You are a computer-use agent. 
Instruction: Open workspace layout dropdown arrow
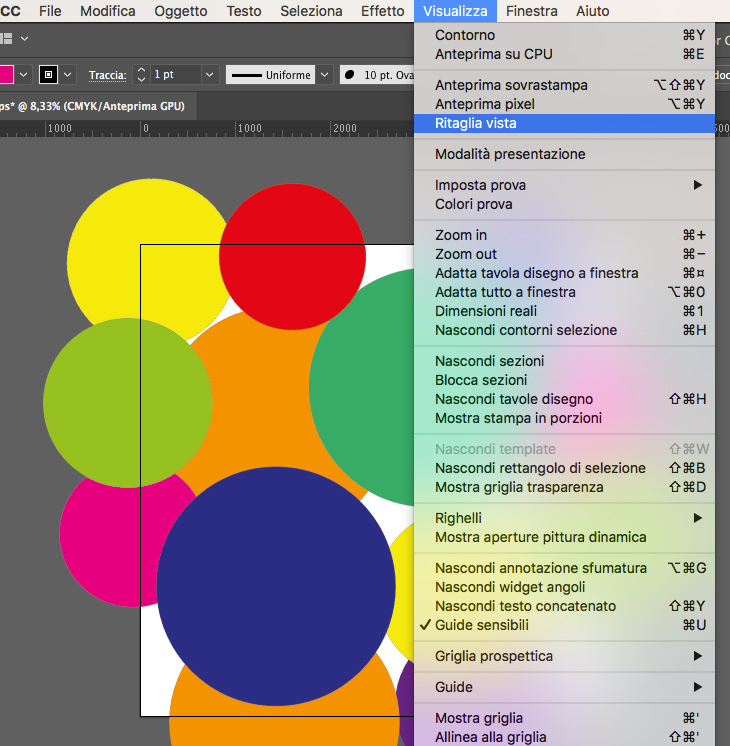[24, 39]
